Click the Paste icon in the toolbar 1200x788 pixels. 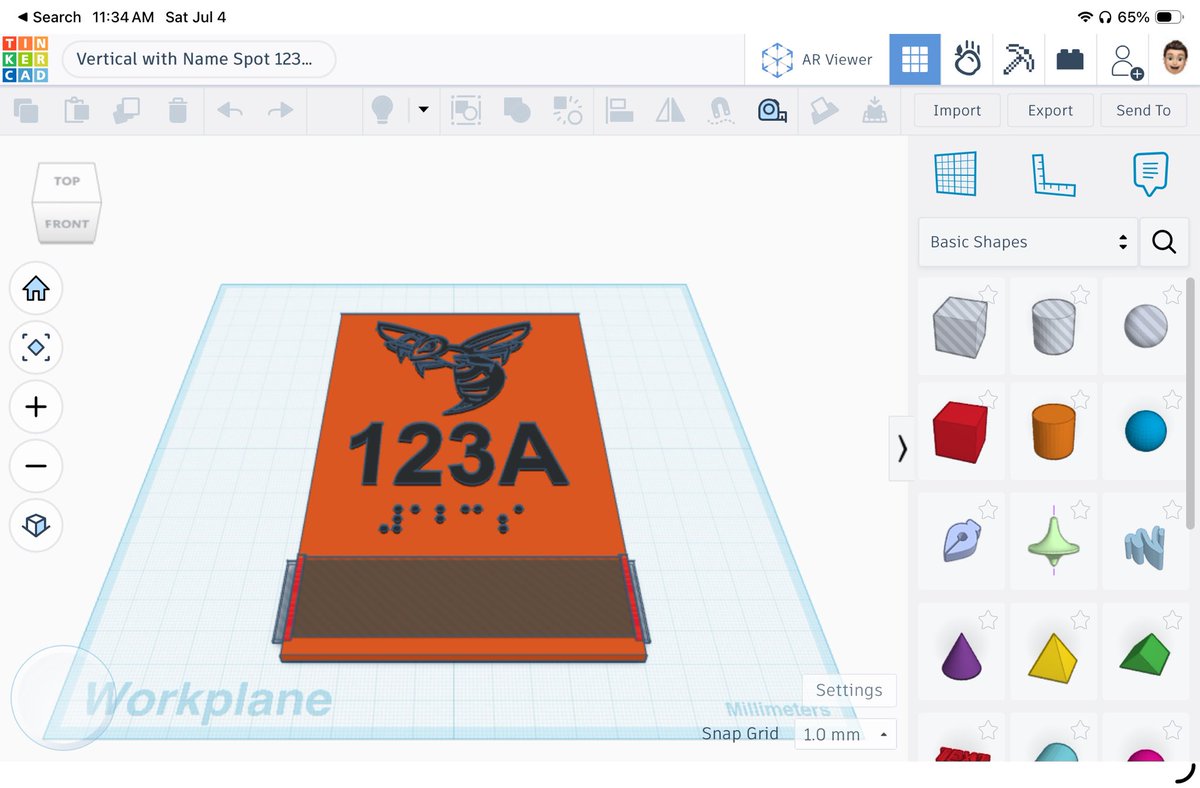click(76, 110)
